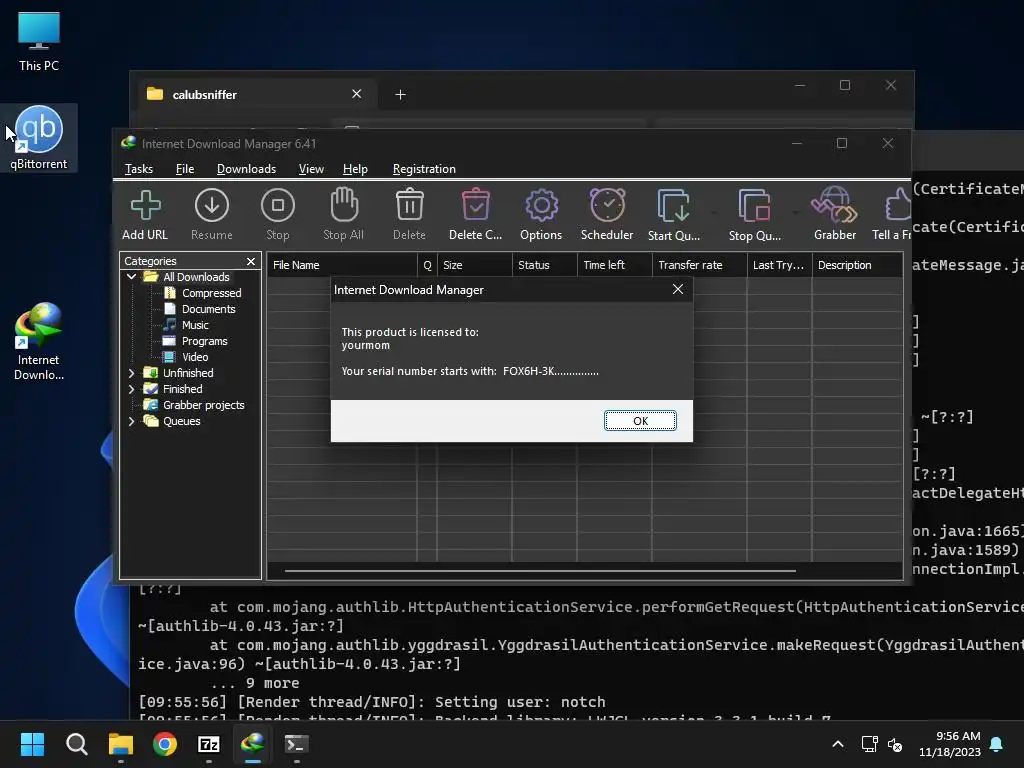Screen dimensions: 1024x768
Task: Expand the Unfinished category
Action: [x=131, y=373]
